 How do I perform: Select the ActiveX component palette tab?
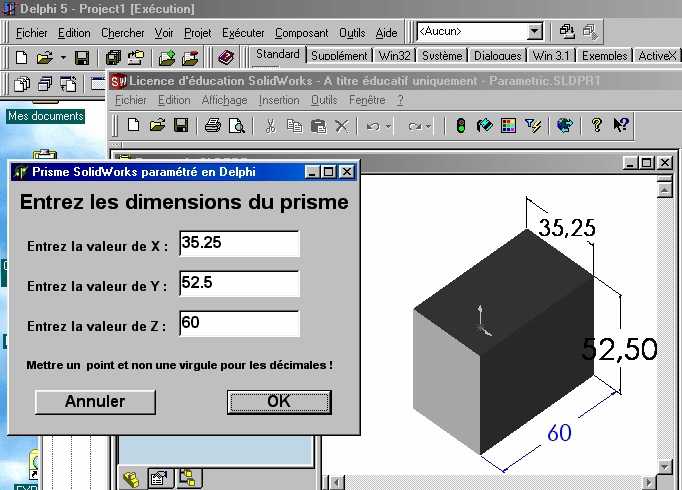[657, 56]
